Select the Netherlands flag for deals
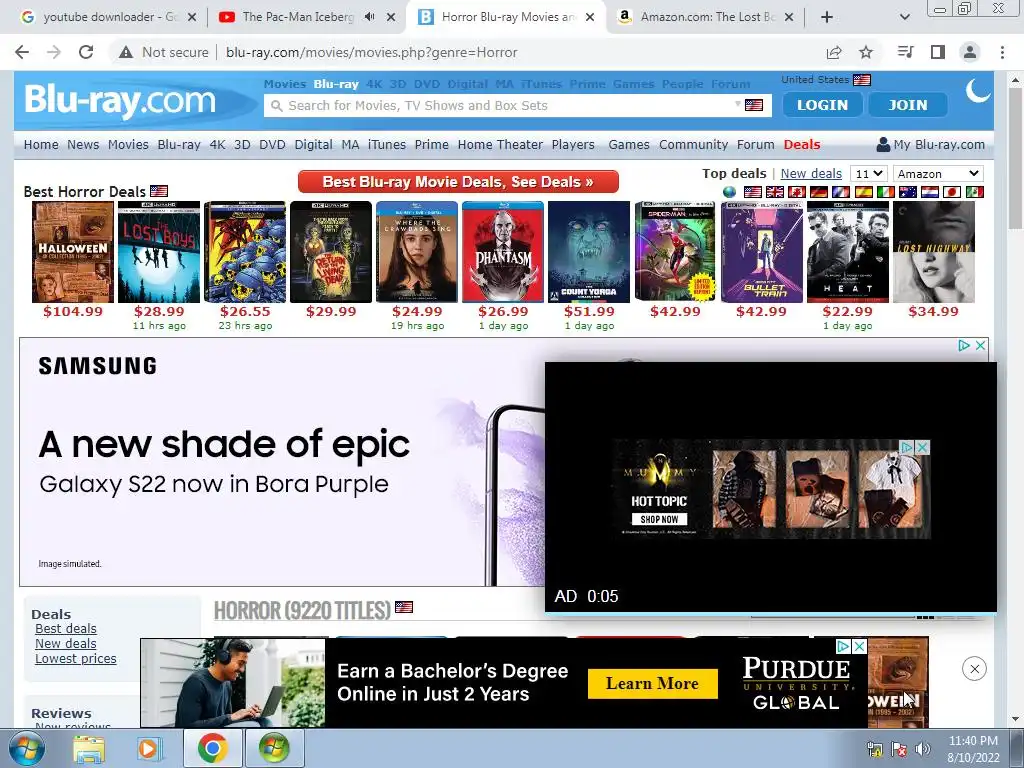The width and height of the screenshot is (1024, 768). pyautogui.click(x=930, y=192)
